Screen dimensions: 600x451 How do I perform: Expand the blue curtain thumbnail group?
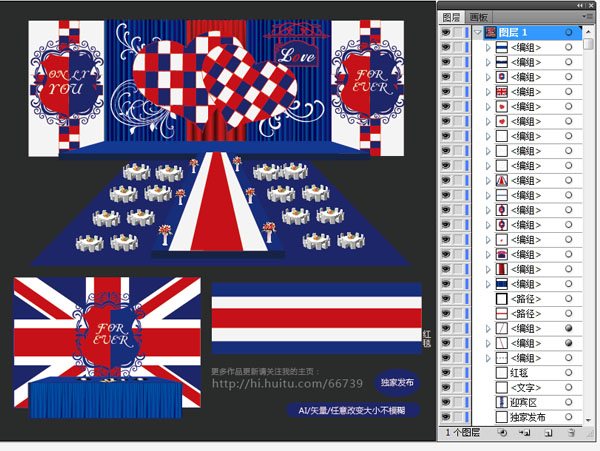pyautogui.click(x=488, y=284)
